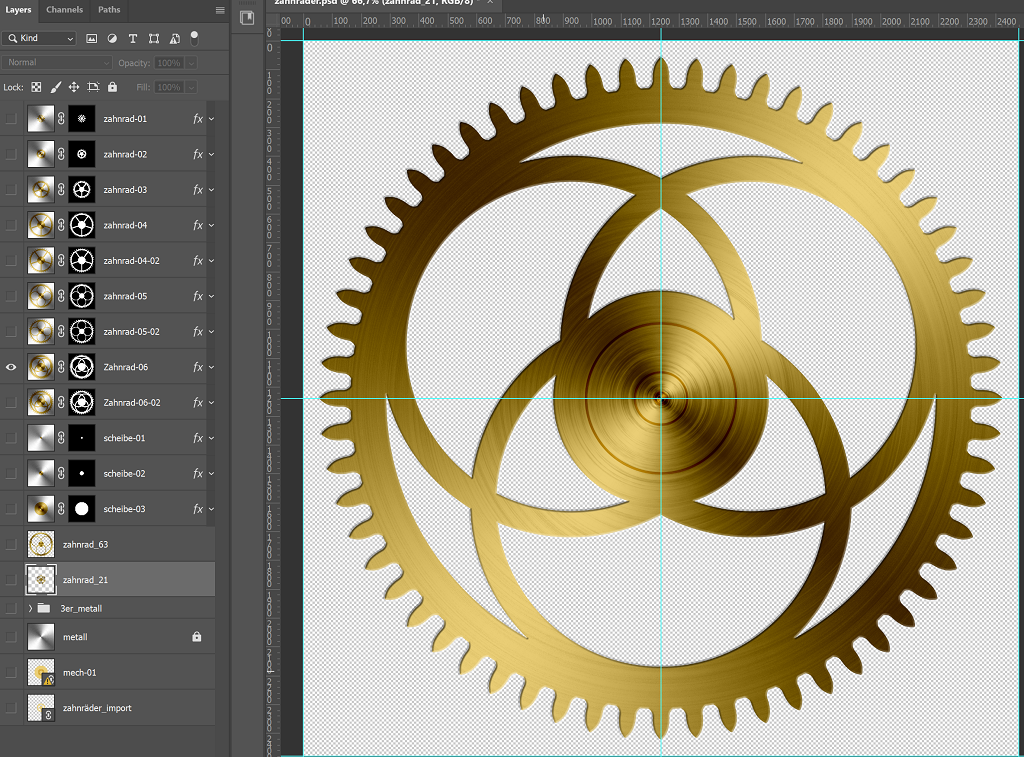The width and height of the screenshot is (1024, 757).
Task: Click mask link icon on zahnrad-02
Action: tap(61, 154)
